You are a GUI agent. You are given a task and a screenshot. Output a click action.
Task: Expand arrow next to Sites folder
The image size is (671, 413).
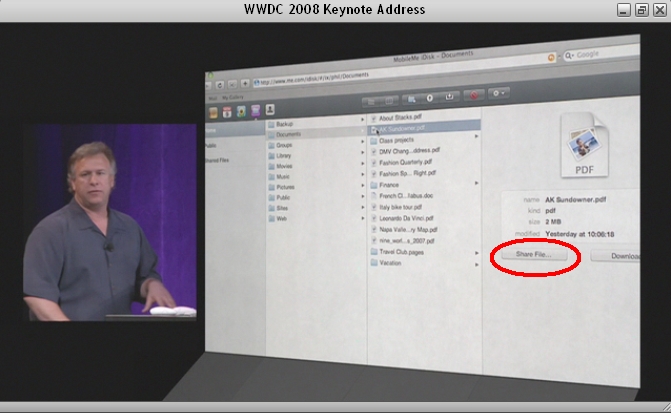coord(362,207)
